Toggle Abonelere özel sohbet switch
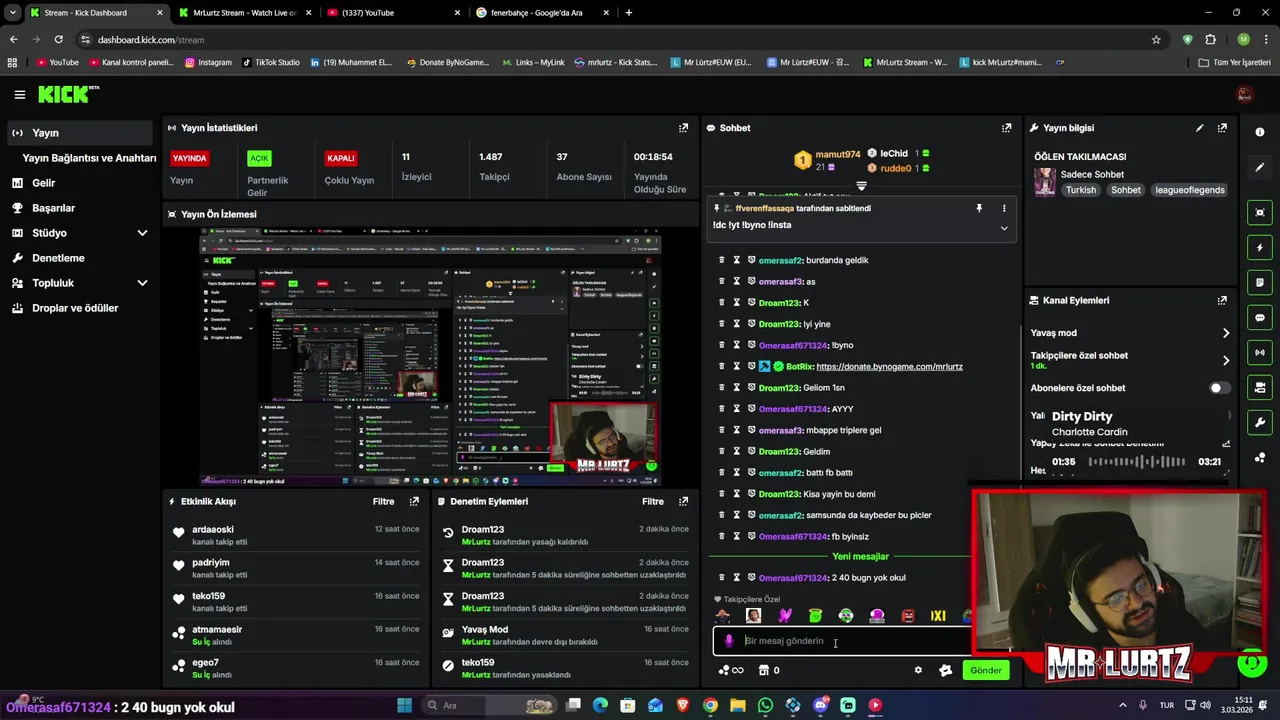1280x720 pixels. [1219, 388]
